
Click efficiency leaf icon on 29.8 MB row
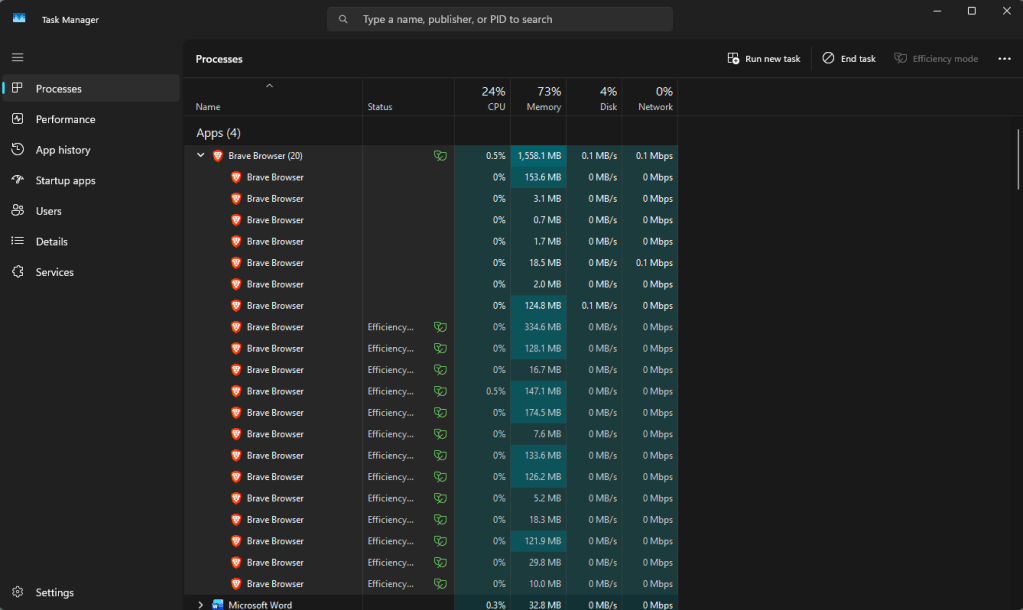click(440, 562)
